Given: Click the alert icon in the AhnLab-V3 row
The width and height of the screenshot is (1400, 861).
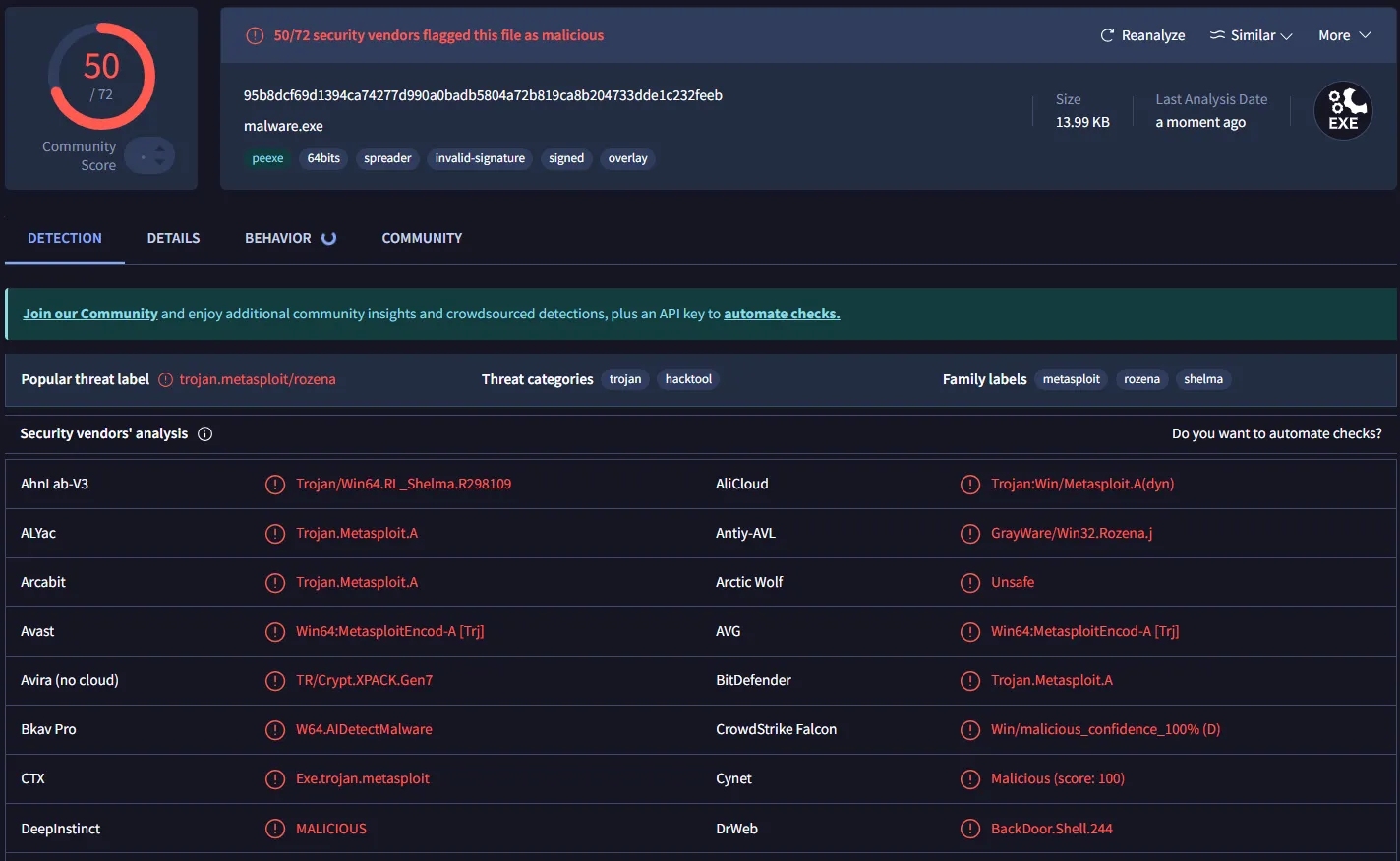Looking at the screenshot, I should (x=275, y=484).
